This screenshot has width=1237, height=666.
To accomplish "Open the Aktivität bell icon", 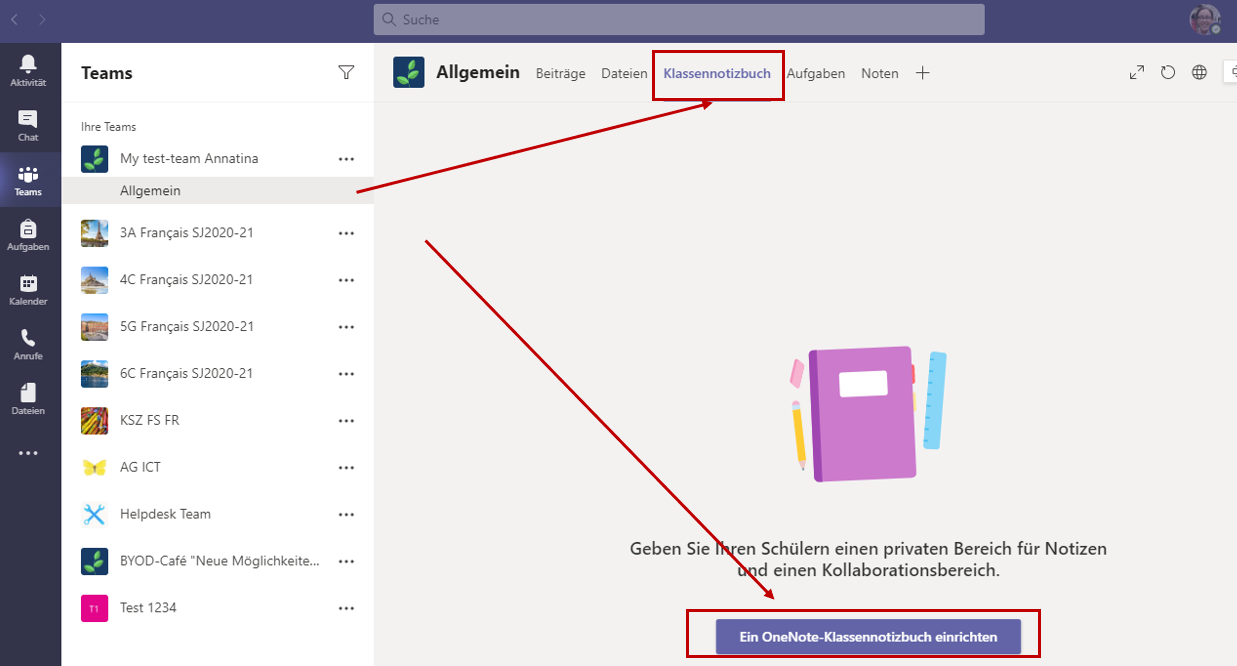I will pyautogui.click(x=28, y=70).
